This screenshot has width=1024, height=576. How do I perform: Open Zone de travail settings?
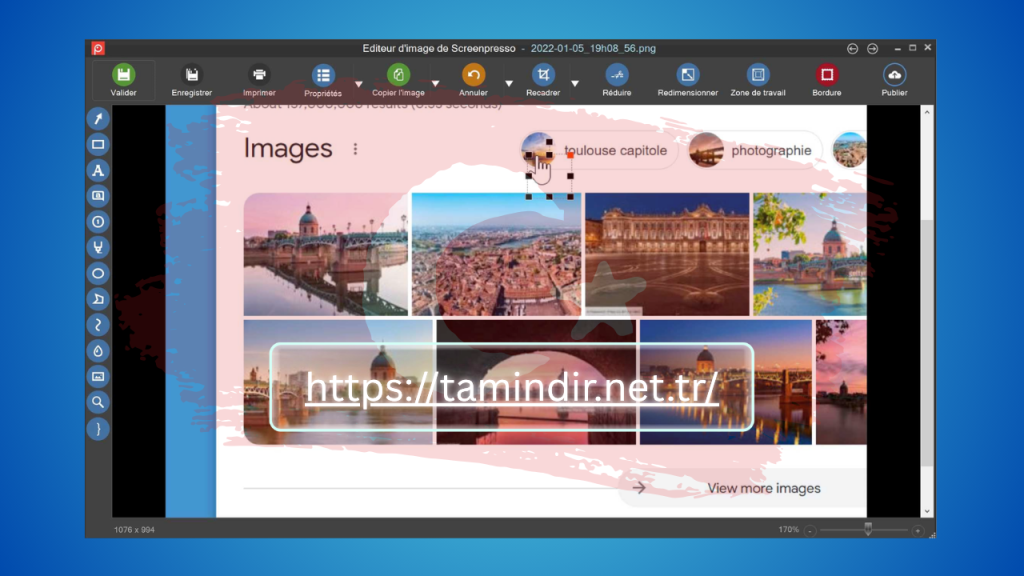[x=758, y=80]
